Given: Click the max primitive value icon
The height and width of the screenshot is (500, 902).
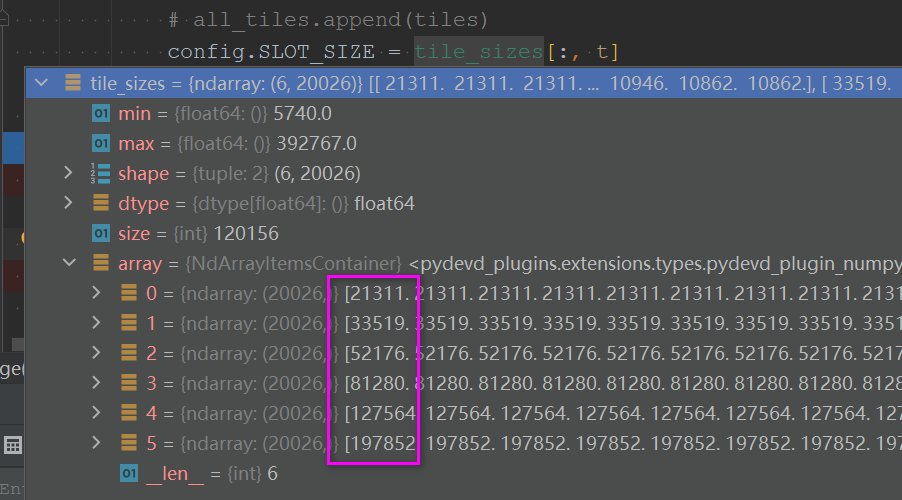Looking at the screenshot, I should tap(101, 143).
